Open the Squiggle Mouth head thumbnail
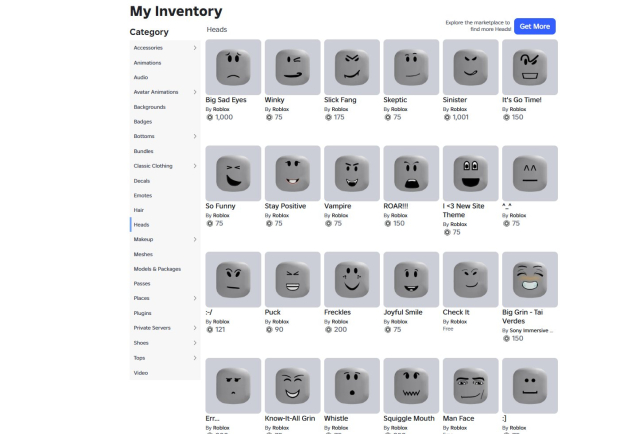This screenshot has width=635, height=434. click(411, 385)
